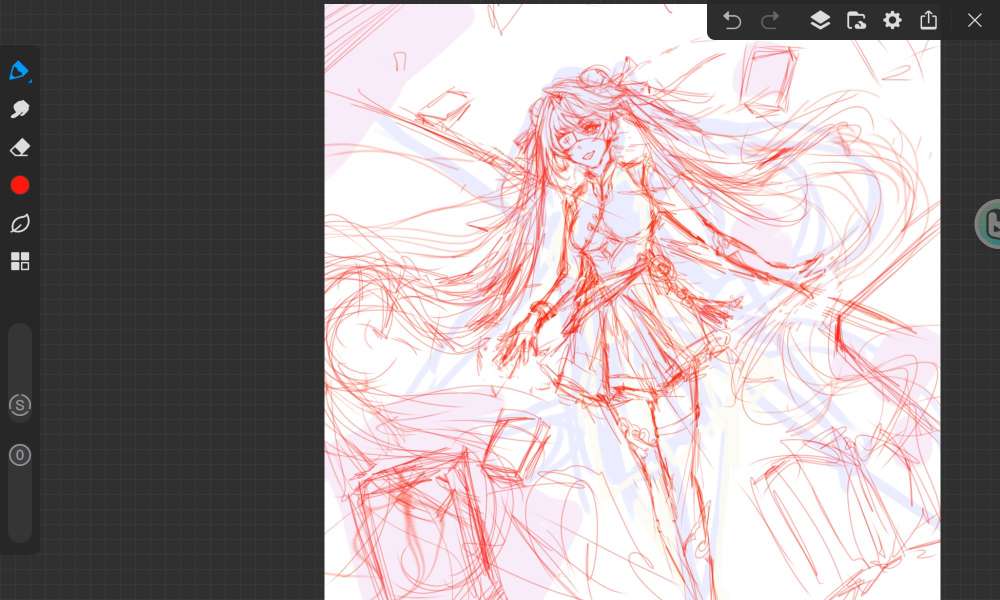The height and width of the screenshot is (600, 1000).
Task: Redo the undone stroke
Action: (770, 21)
